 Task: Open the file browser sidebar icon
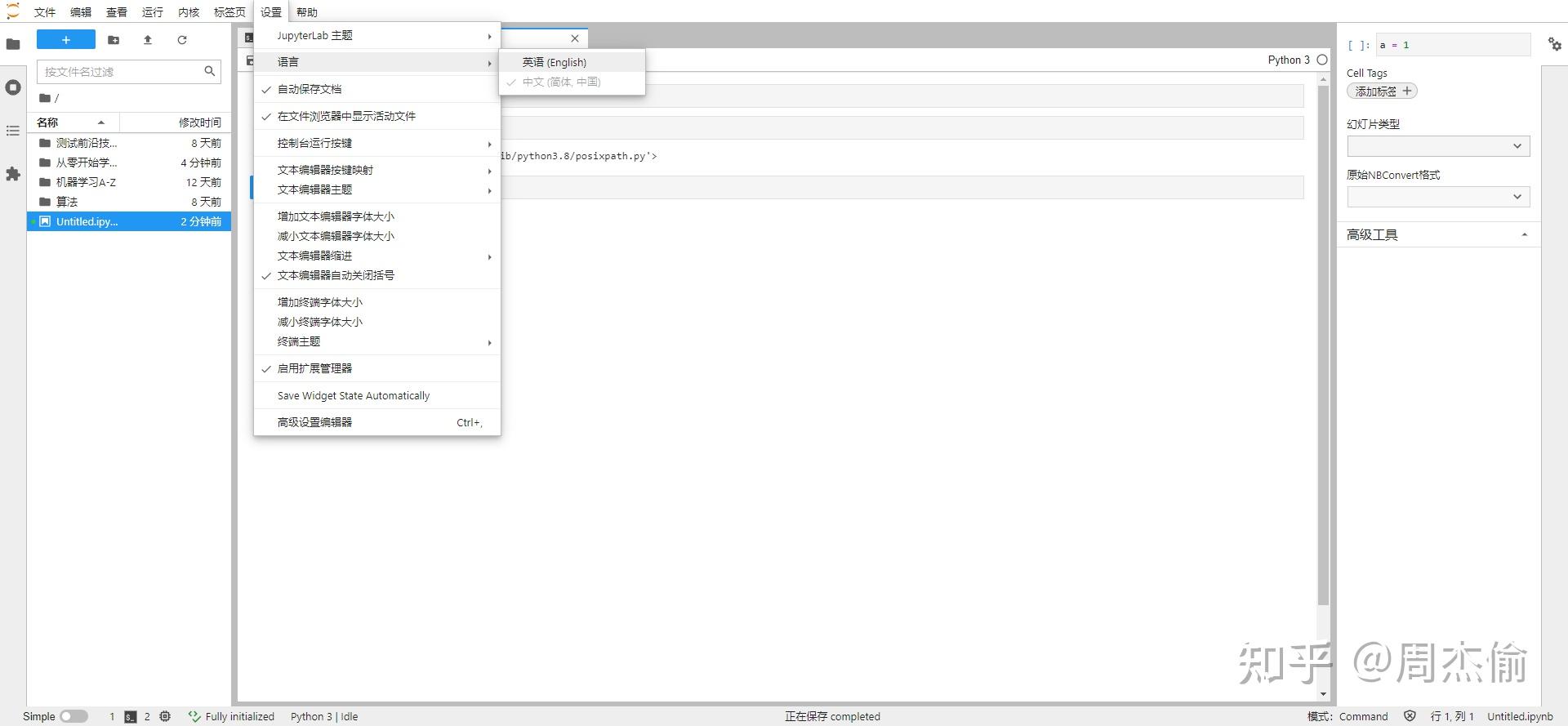[13, 44]
